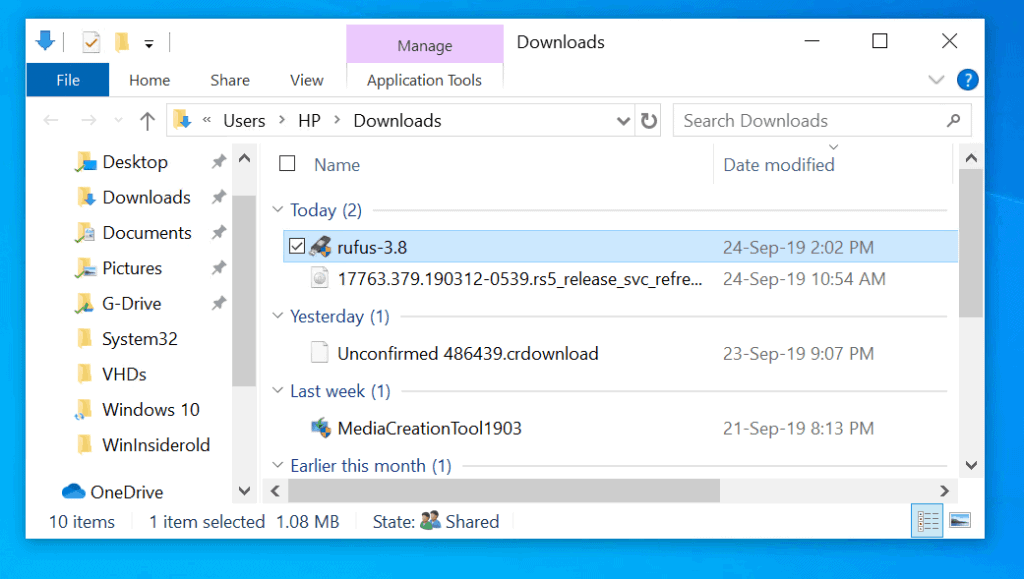Sort by the Date modified column header

pyautogui.click(x=778, y=164)
